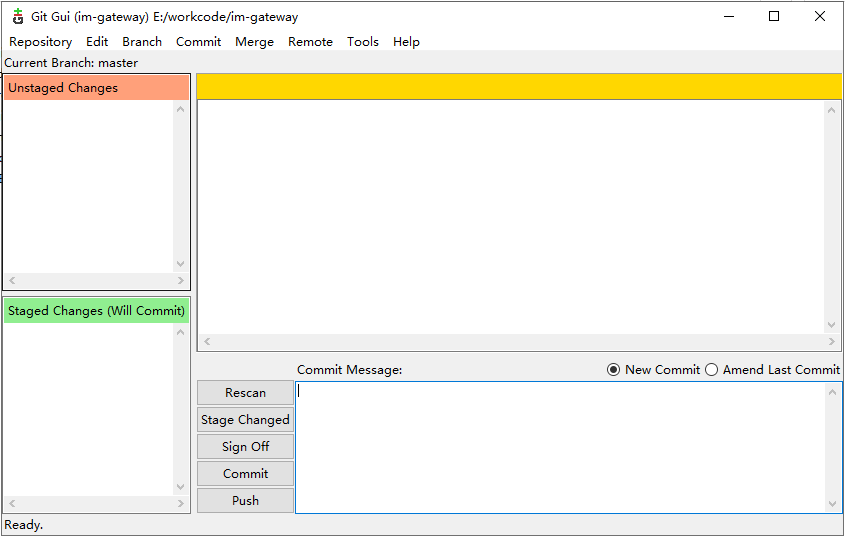Open the Commit menu in menu bar
This screenshot has width=845, height=538.
[x=198, y=42]
